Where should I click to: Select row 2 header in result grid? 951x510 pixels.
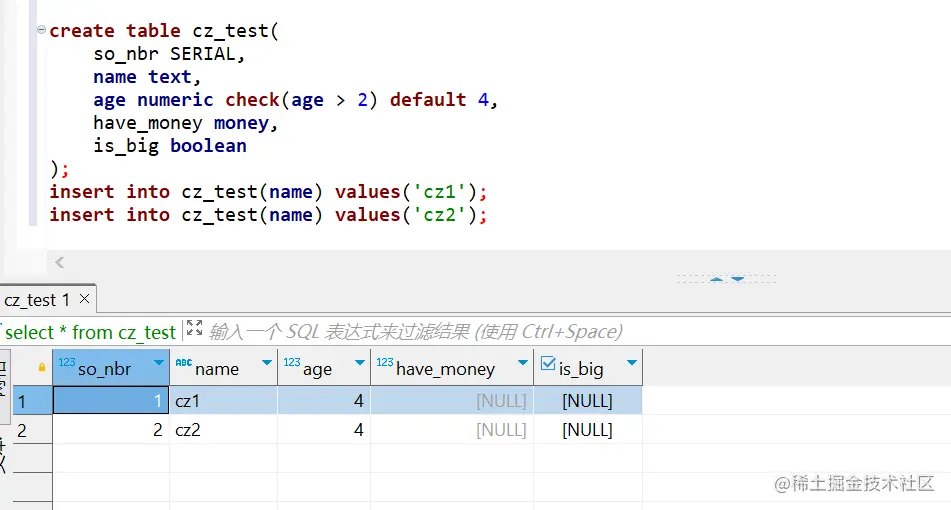tap(22, 430)
